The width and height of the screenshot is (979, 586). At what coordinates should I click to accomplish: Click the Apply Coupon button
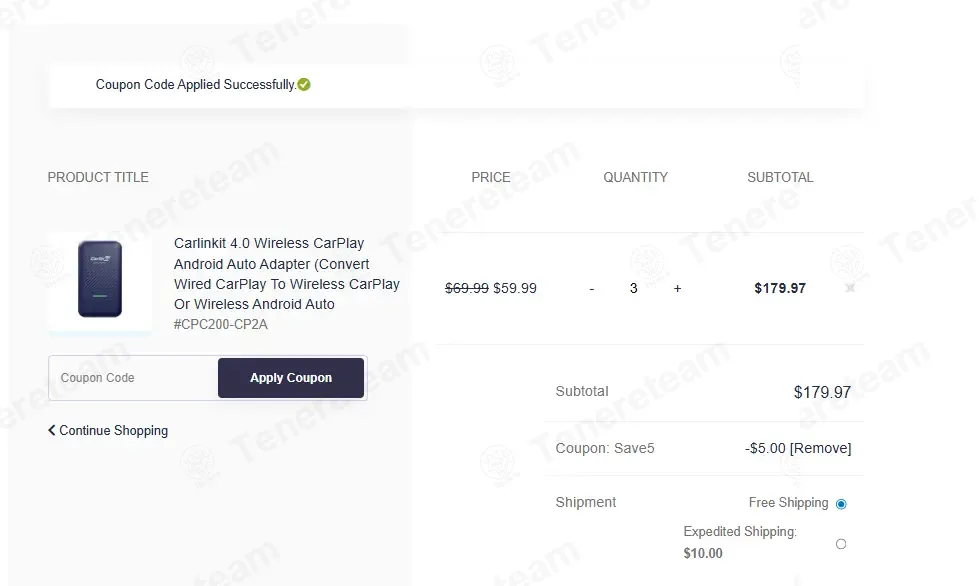291,378
